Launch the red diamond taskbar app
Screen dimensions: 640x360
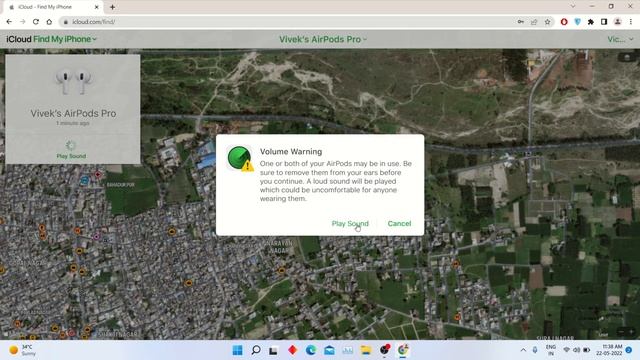coord(292,350)
